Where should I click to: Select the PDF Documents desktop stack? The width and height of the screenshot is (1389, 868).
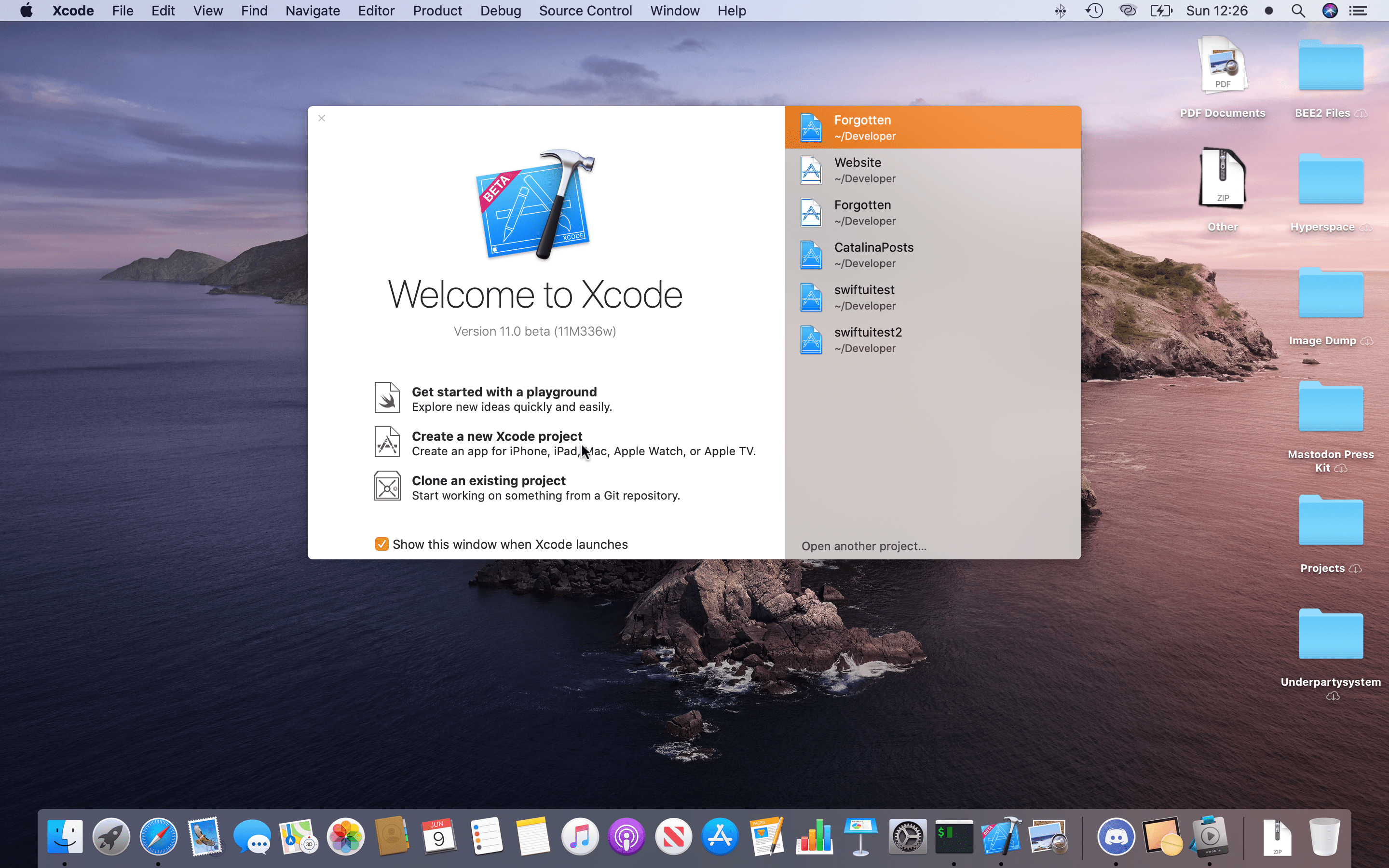(1223, 78)
